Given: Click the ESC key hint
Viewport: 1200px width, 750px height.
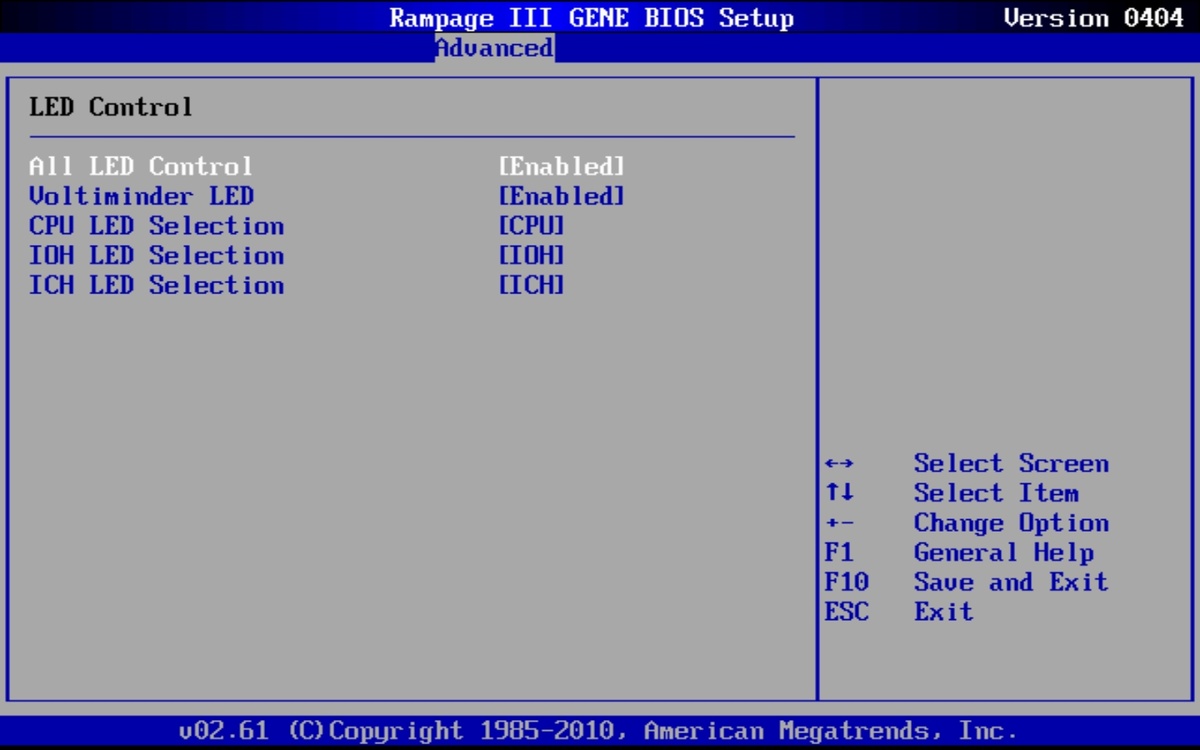Looking at the screenshot, I should 846,612.
